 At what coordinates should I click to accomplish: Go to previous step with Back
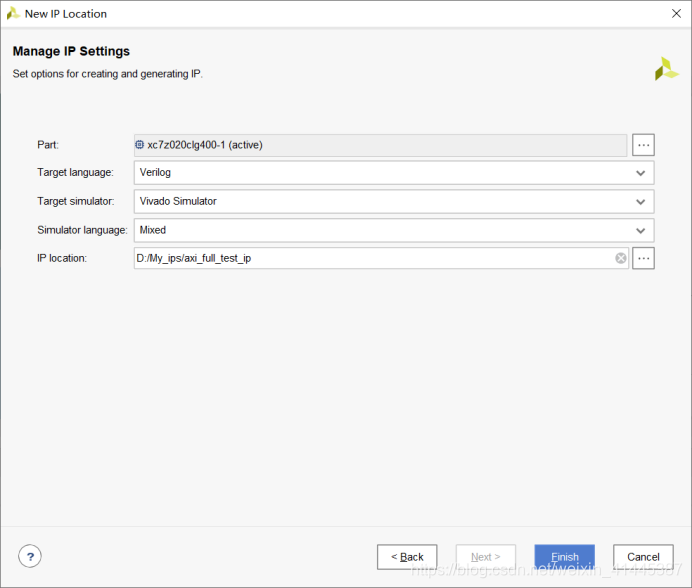pos(407,557)
